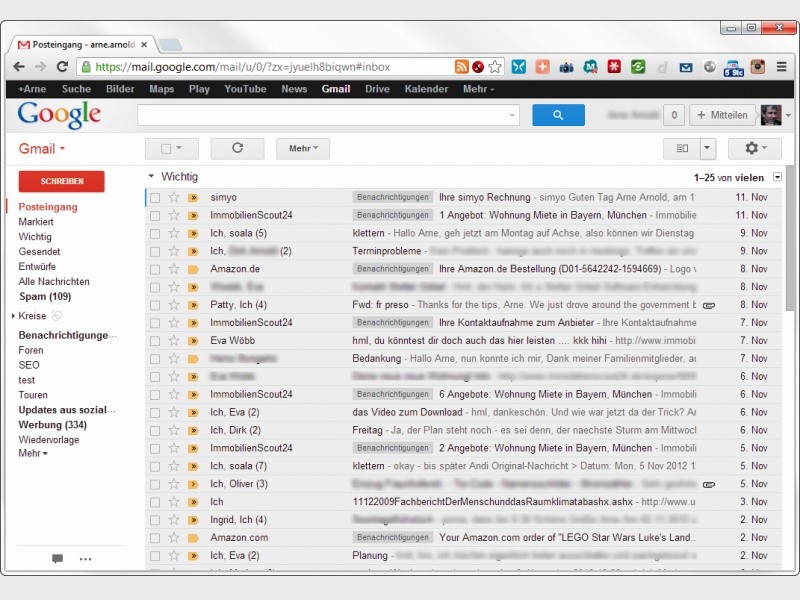The image size is (800, 600).
Task: Star the Amazon.com email
Action: pyautogui.click(x=174, y=537)
